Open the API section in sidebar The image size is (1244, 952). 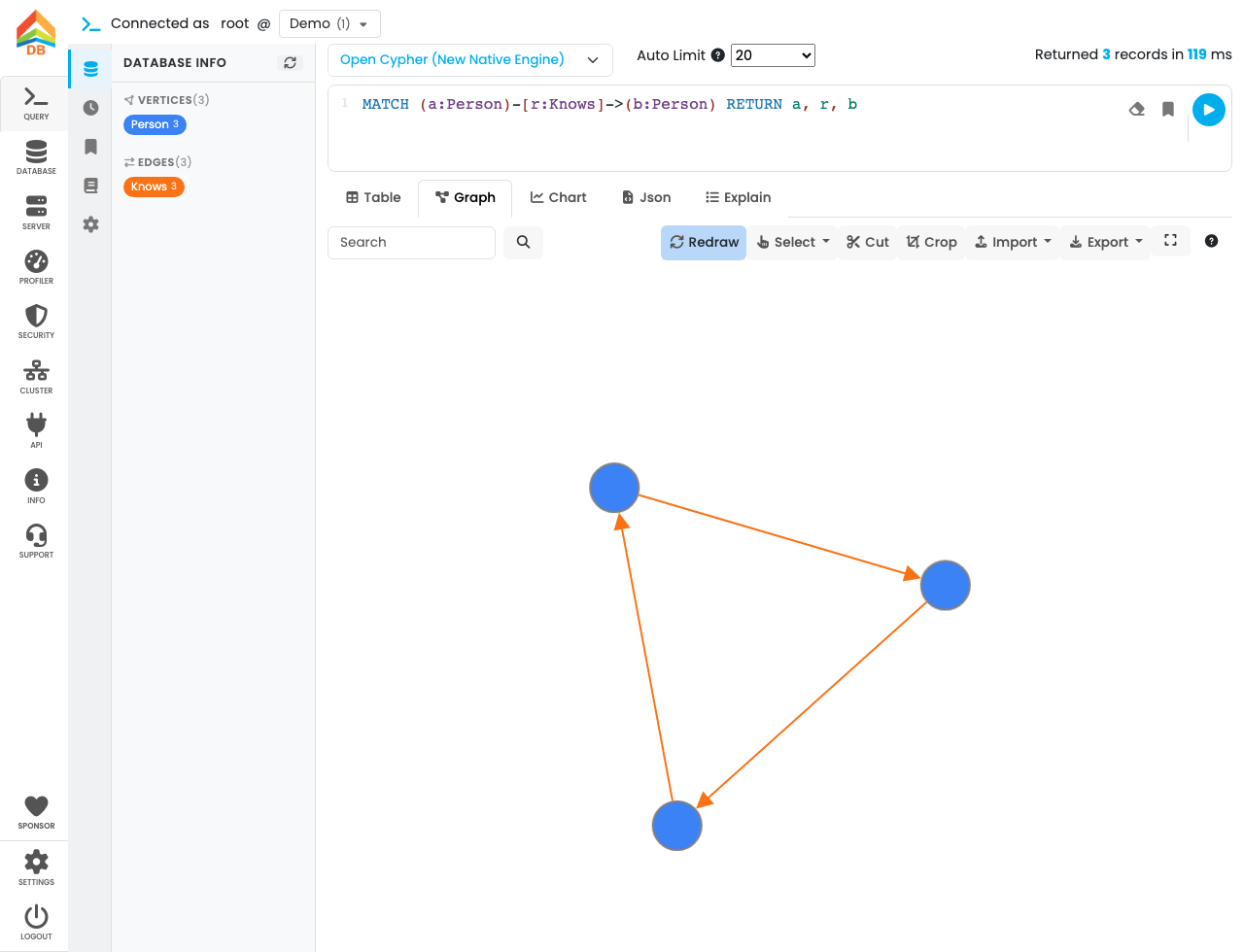36,431
